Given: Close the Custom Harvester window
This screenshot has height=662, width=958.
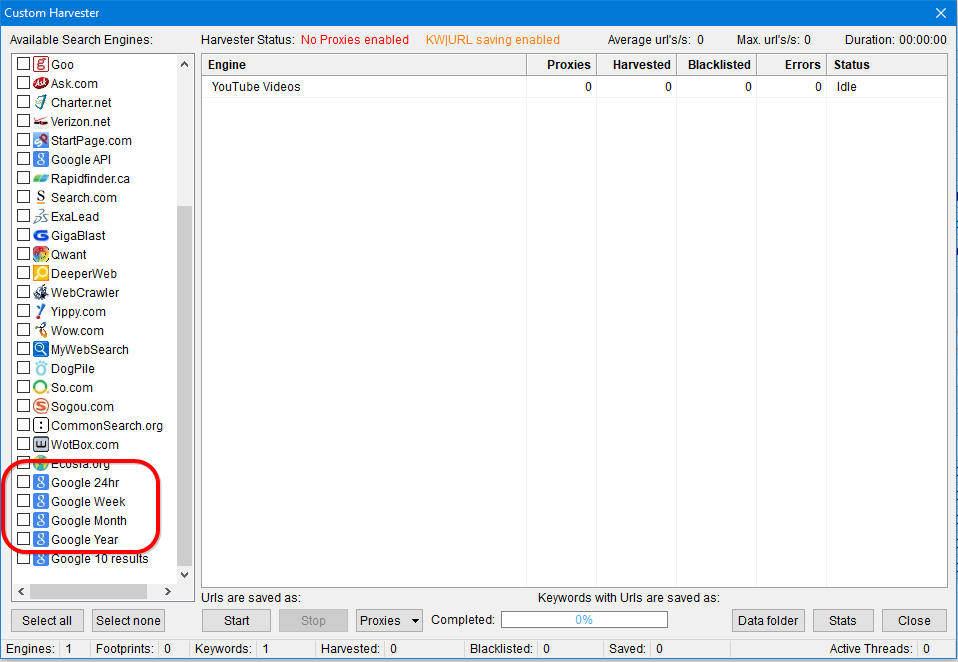Looking at the screenshot, I should pos(941,13).
